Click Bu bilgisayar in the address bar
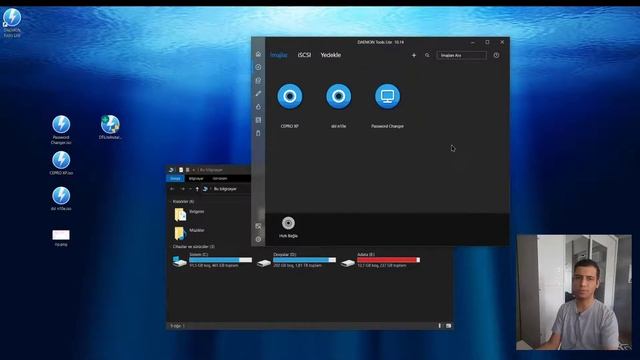 225,189
